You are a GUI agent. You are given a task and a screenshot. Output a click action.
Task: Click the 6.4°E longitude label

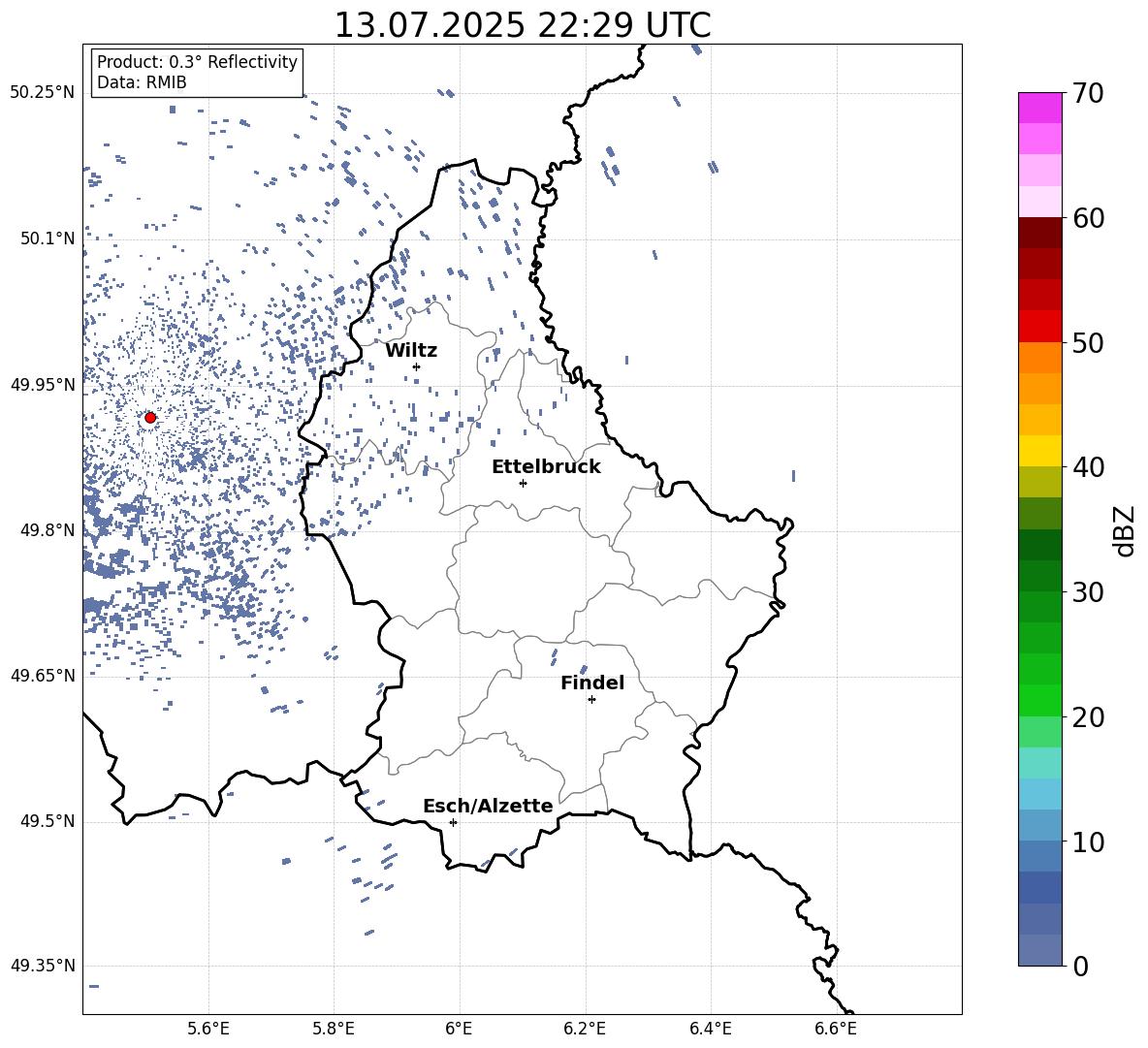(x=710, y=1029)
